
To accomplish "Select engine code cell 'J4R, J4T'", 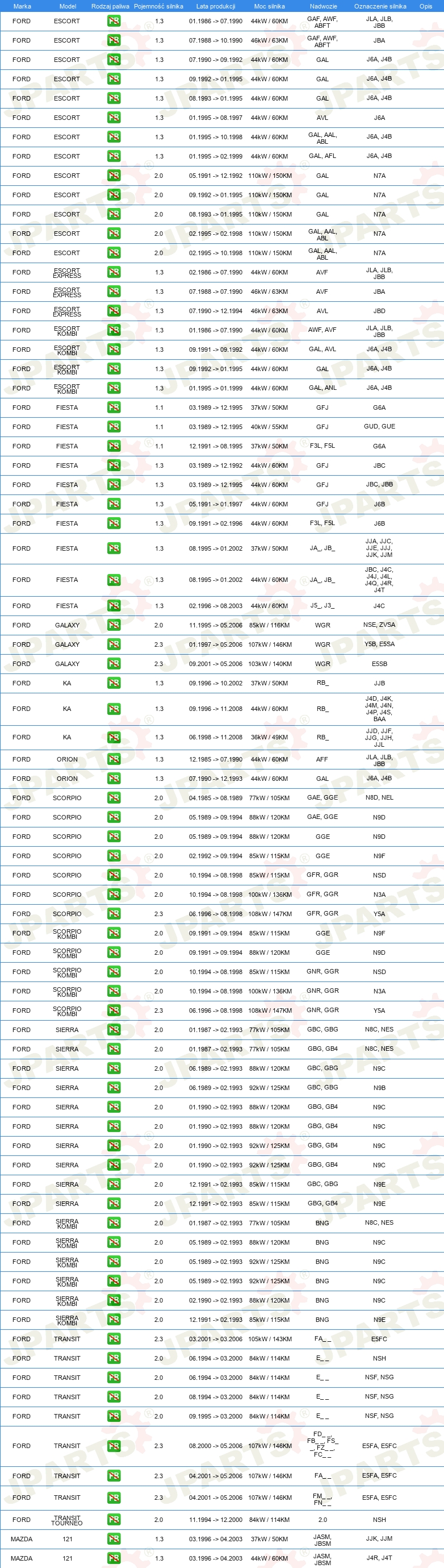I will (379, 1558).
